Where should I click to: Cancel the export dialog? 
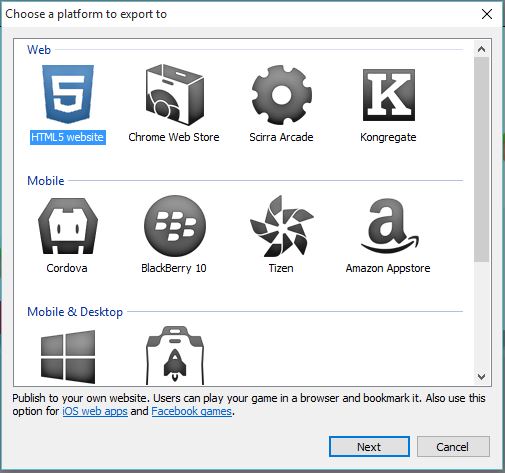tap(453, 447)
